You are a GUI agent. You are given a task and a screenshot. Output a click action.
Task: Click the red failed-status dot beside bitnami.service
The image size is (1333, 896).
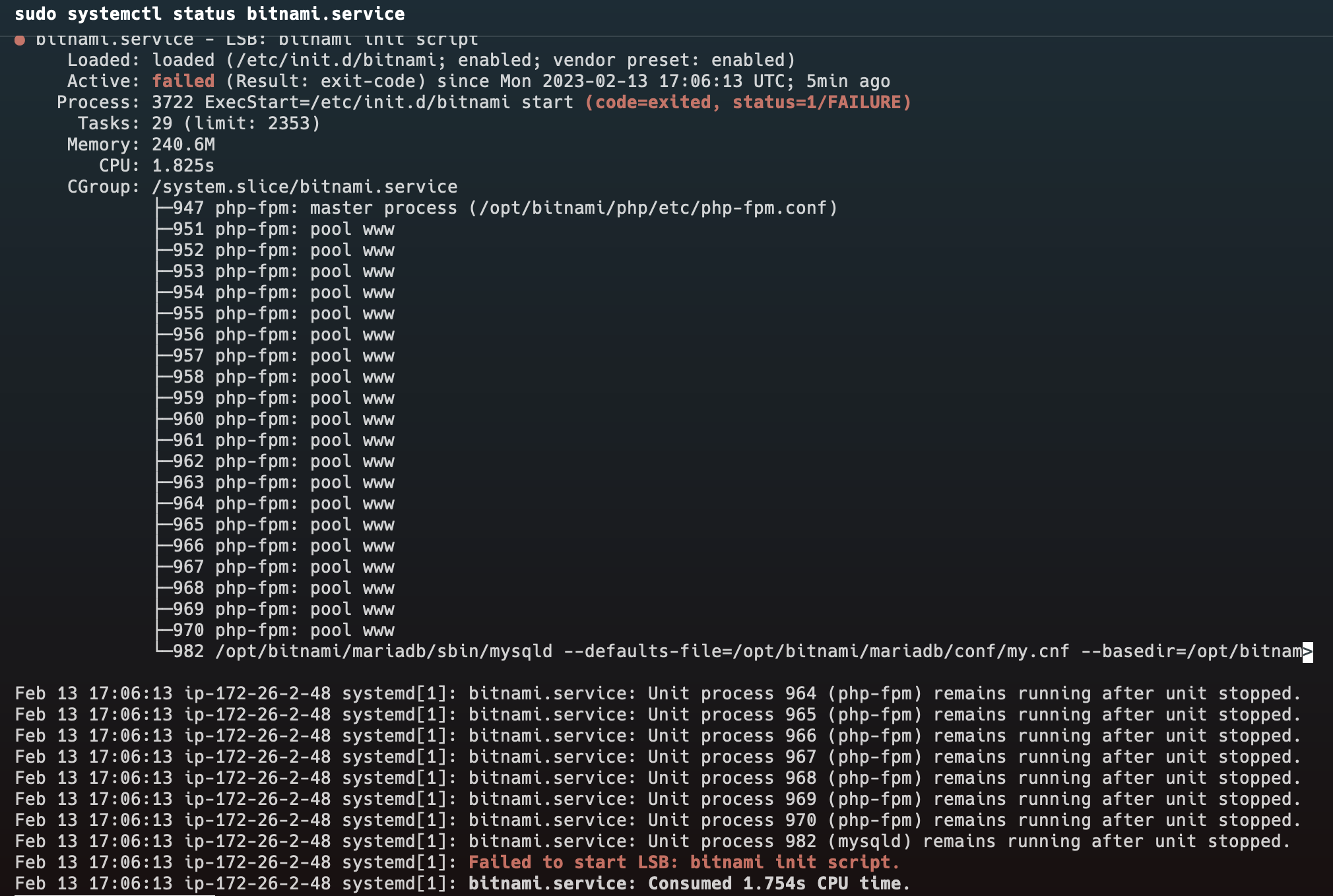pos(20,38)
